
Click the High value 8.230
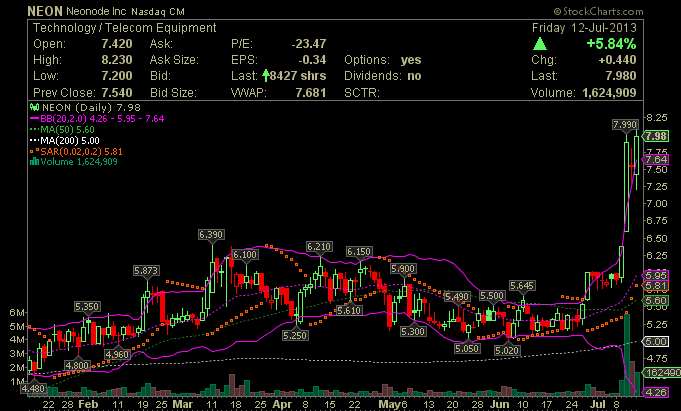(x=117, y=60)
